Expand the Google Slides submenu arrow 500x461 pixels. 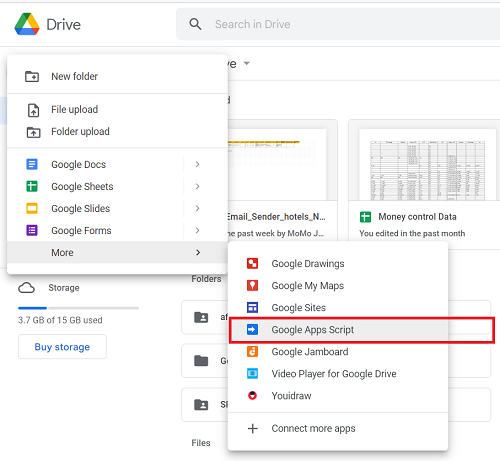click(198, 208)
